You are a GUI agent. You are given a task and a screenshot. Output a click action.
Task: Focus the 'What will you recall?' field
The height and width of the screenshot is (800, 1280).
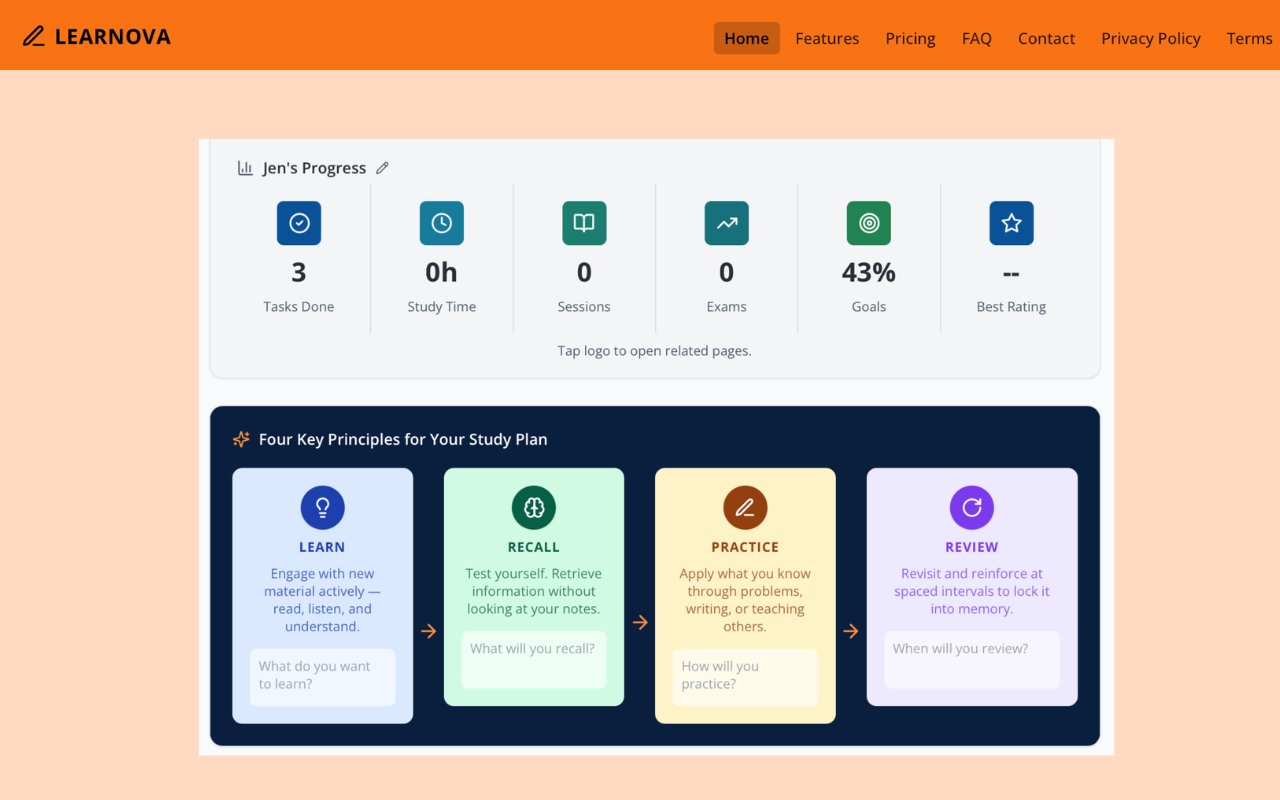point(534,660)
